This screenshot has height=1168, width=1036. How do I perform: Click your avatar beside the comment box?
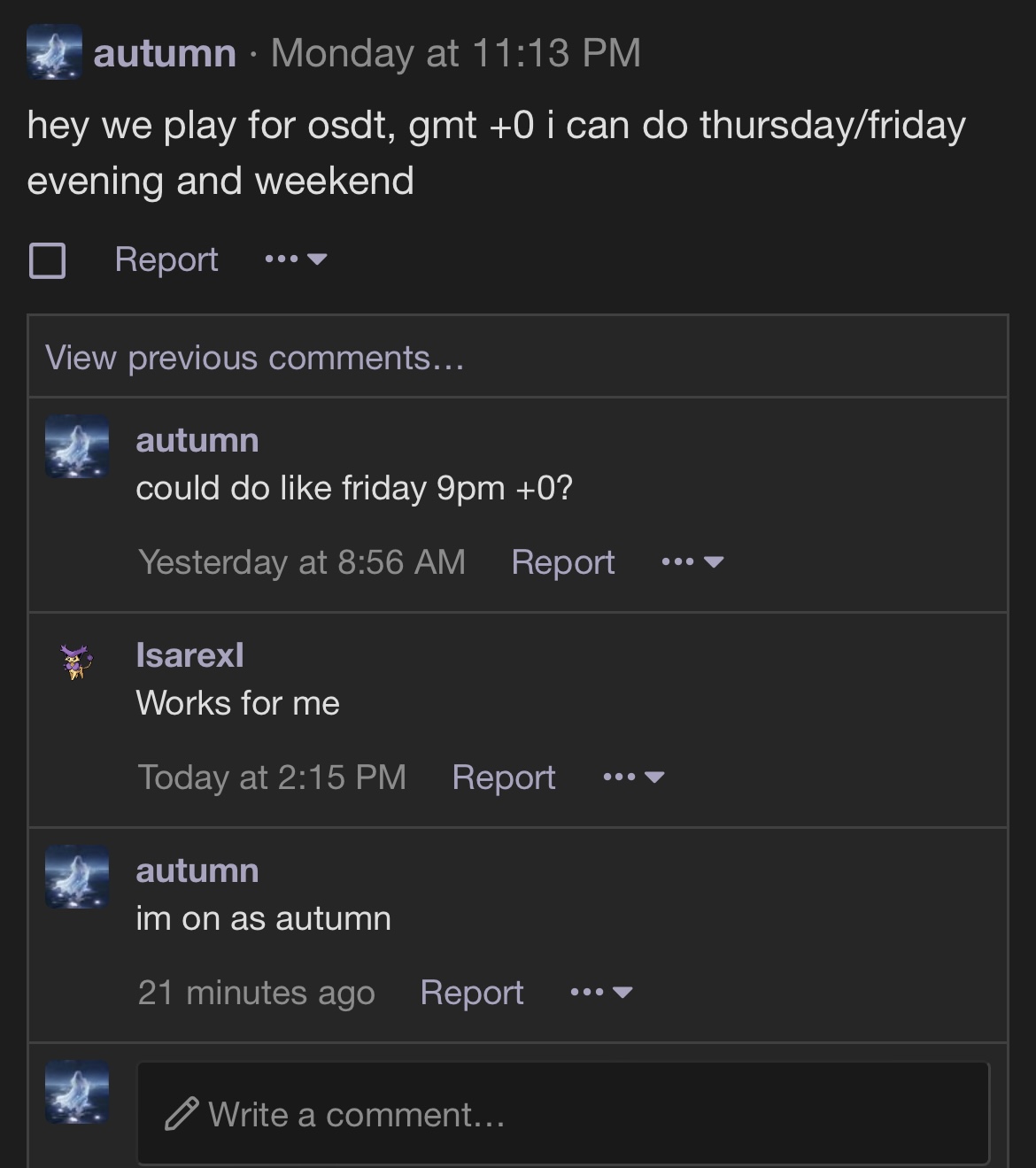point(77,1091)
